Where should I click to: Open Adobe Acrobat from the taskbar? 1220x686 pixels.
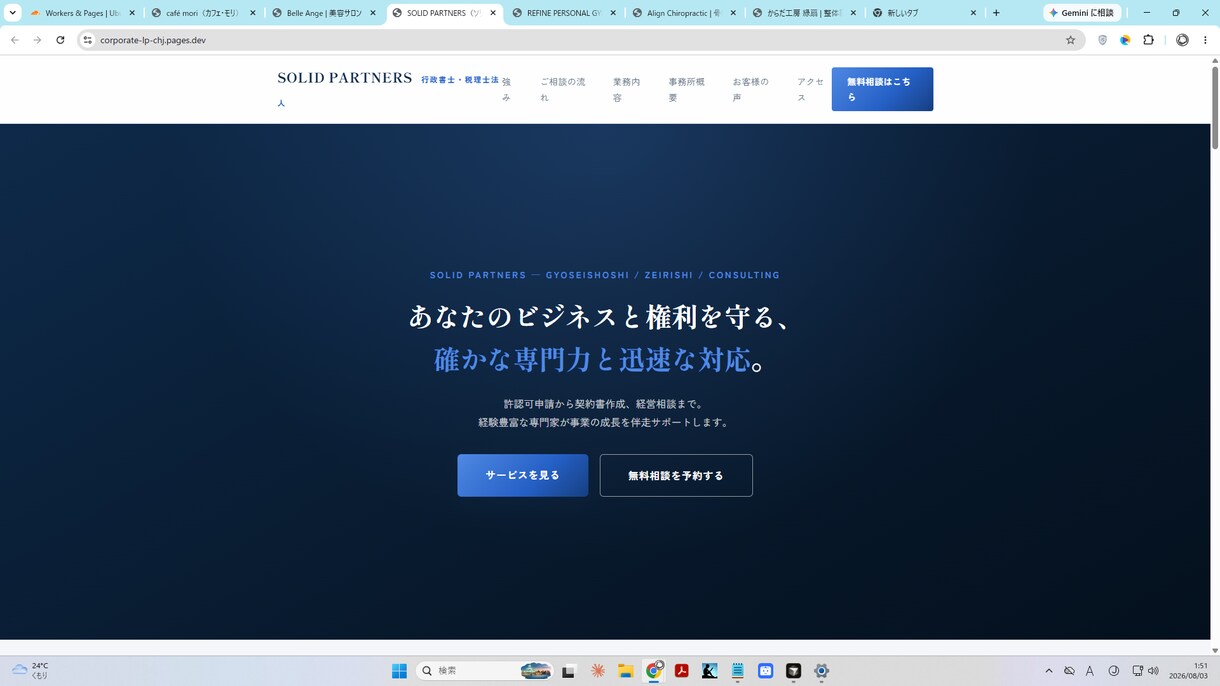681,671
